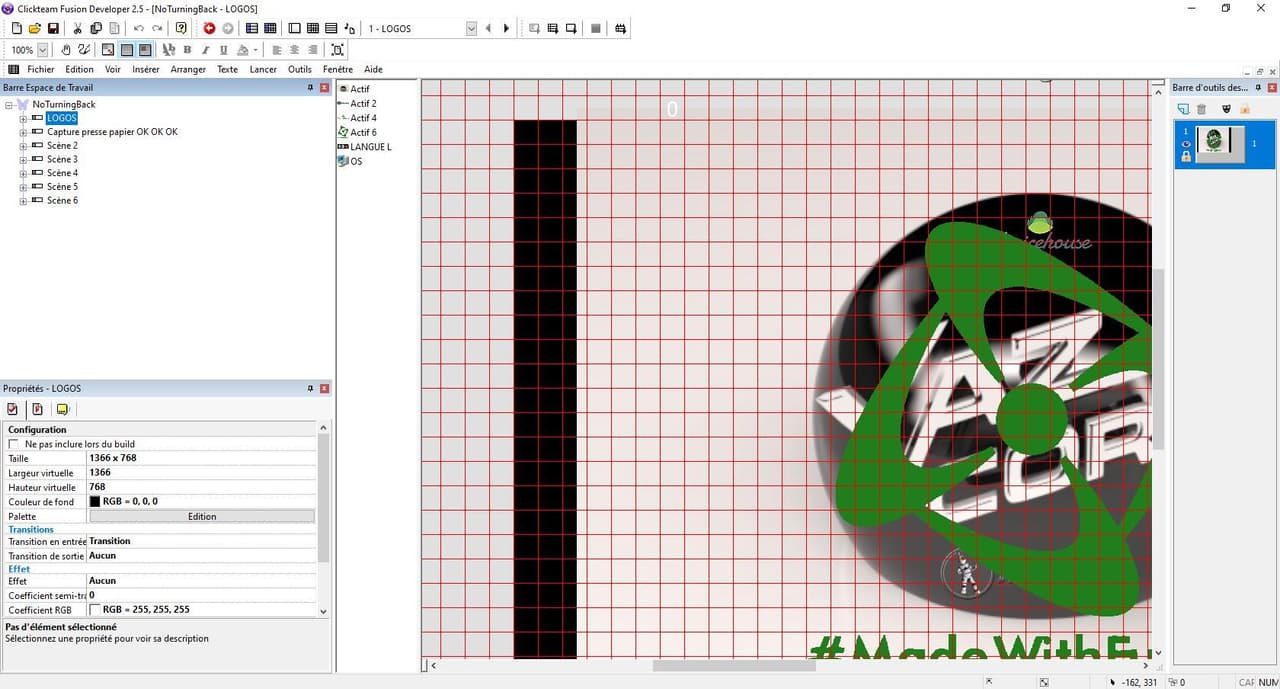Viewport: 1280px width, 689px height.
Task: Select the hand pan tool
Action: (66, 49)
